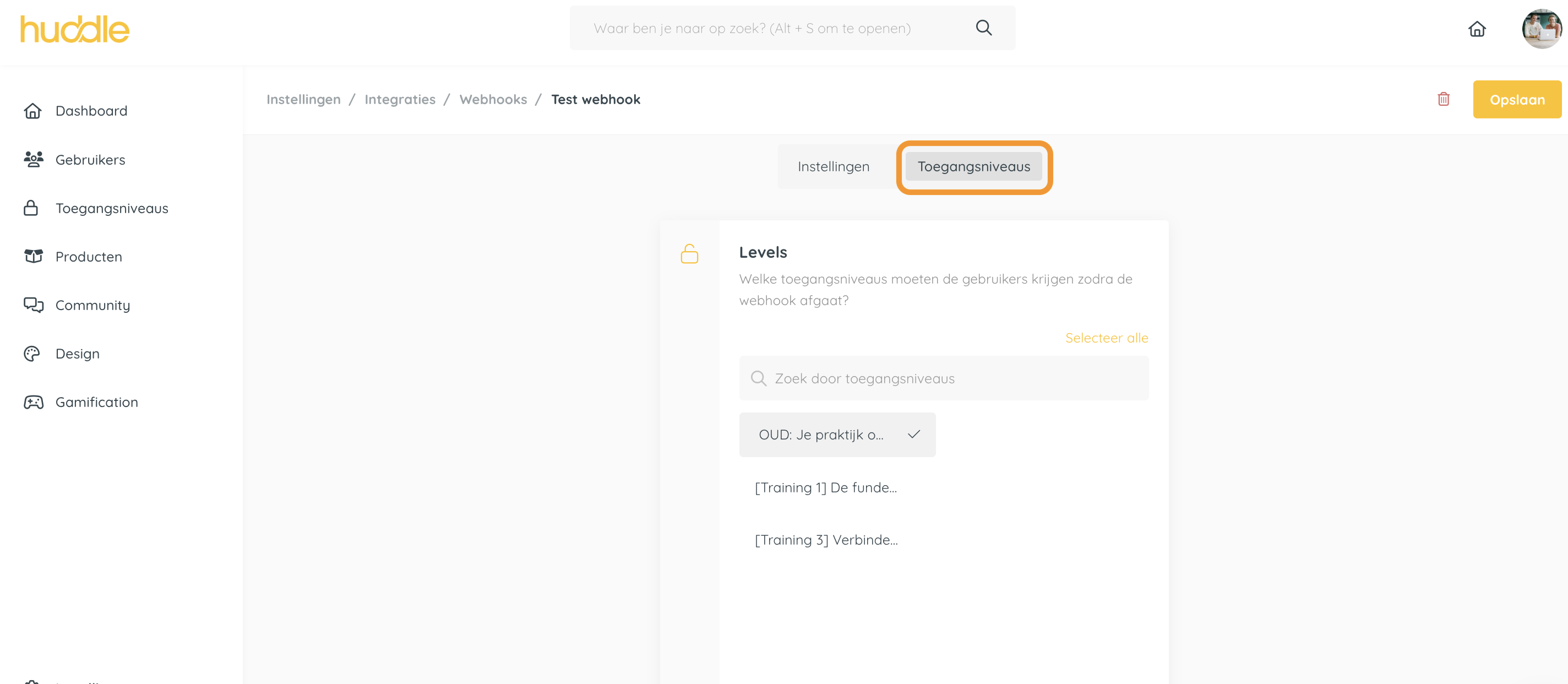Open the user profile avatar
This screenshot has height=684, width=1568.
[x=1540, y=29]
